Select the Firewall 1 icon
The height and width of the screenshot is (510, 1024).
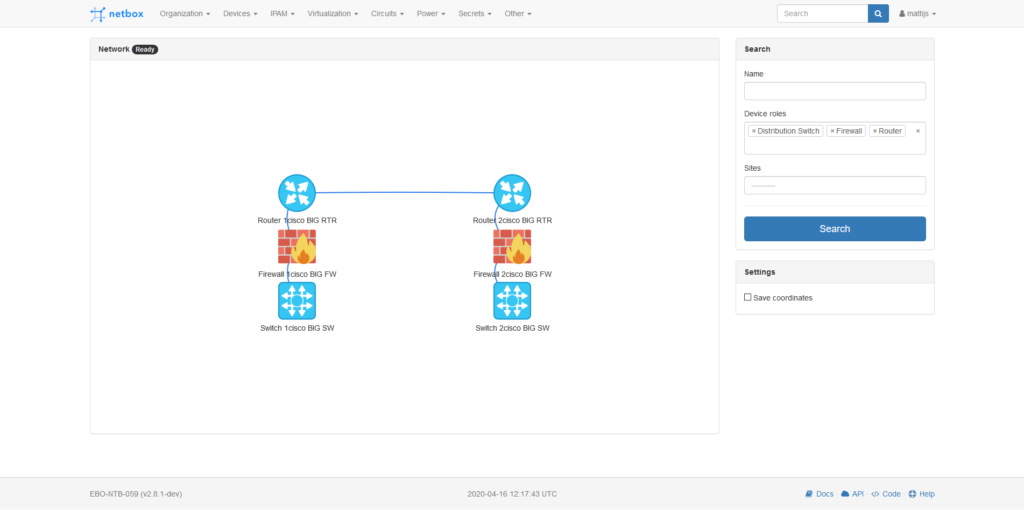click(x=297, y=246)
